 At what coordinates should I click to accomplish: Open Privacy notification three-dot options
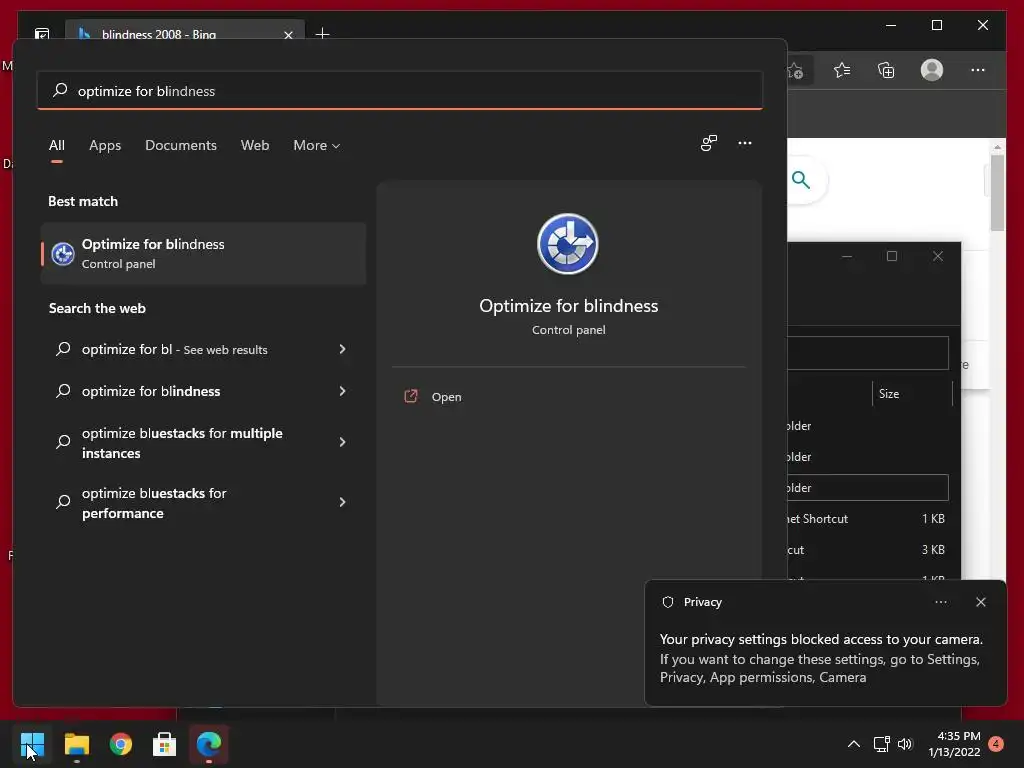[940, 602]
